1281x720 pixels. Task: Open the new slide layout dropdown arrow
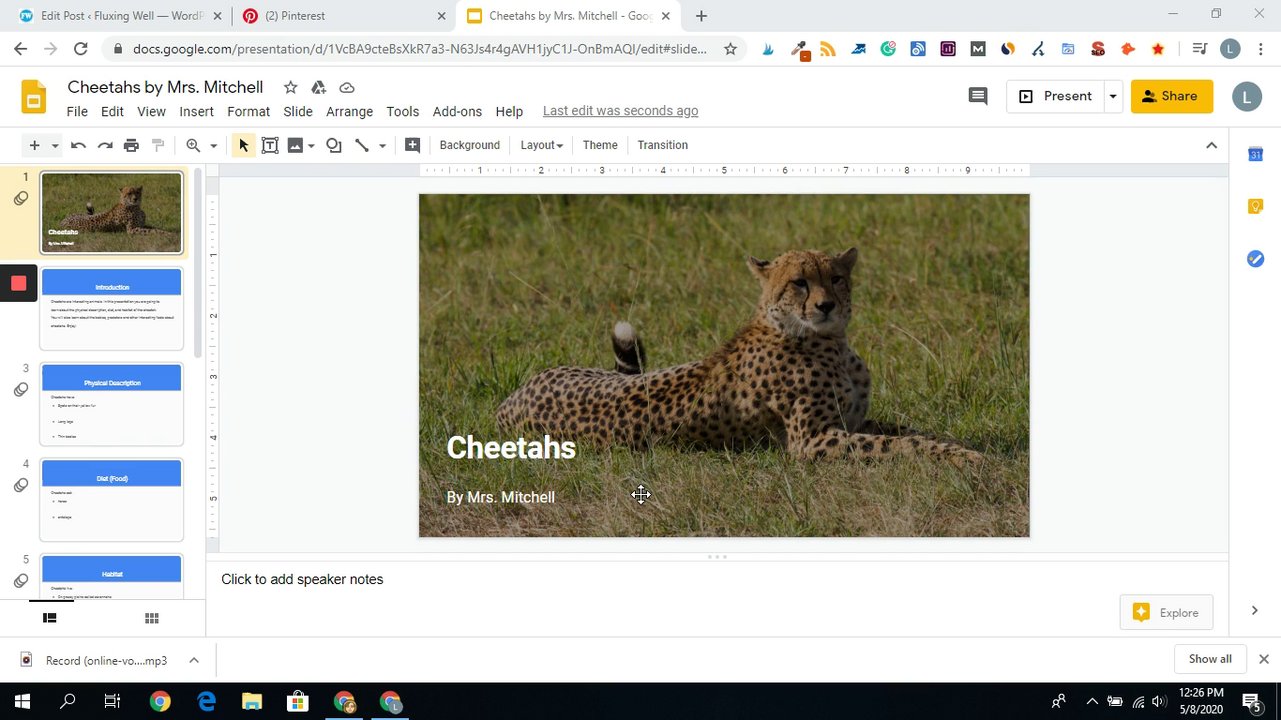[x=55, y=146]
